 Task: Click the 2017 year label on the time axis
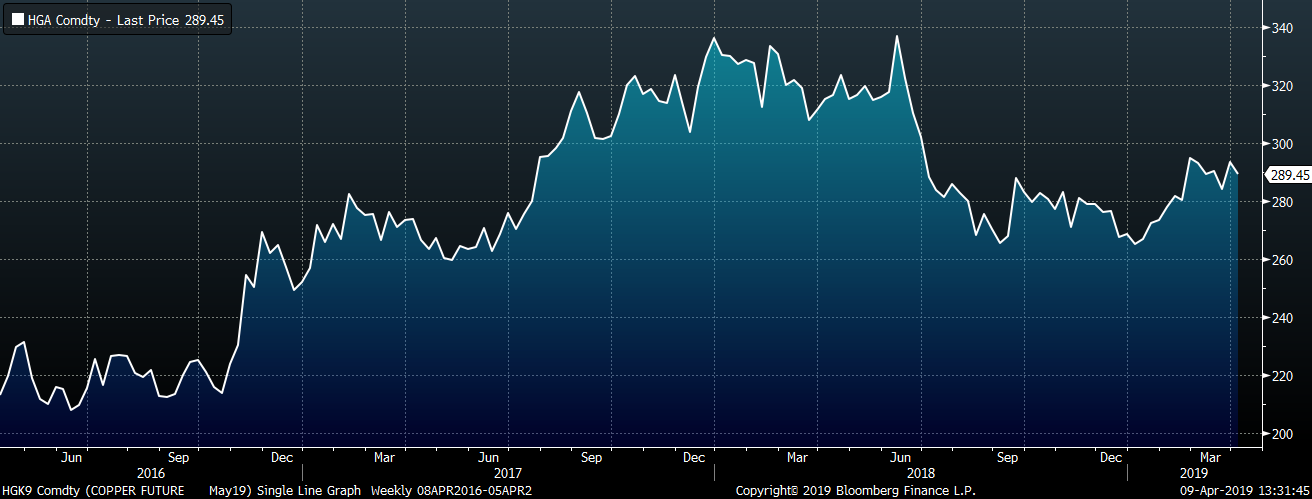click(x=507, y=472)
